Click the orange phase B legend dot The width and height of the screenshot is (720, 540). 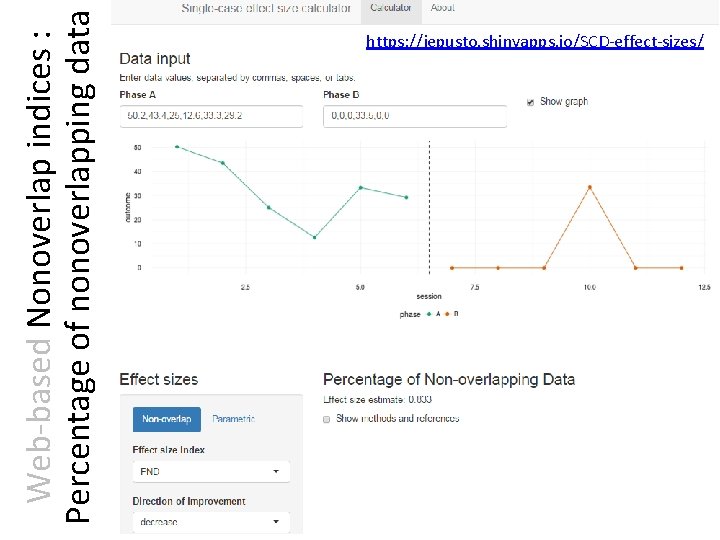[446, 314]
